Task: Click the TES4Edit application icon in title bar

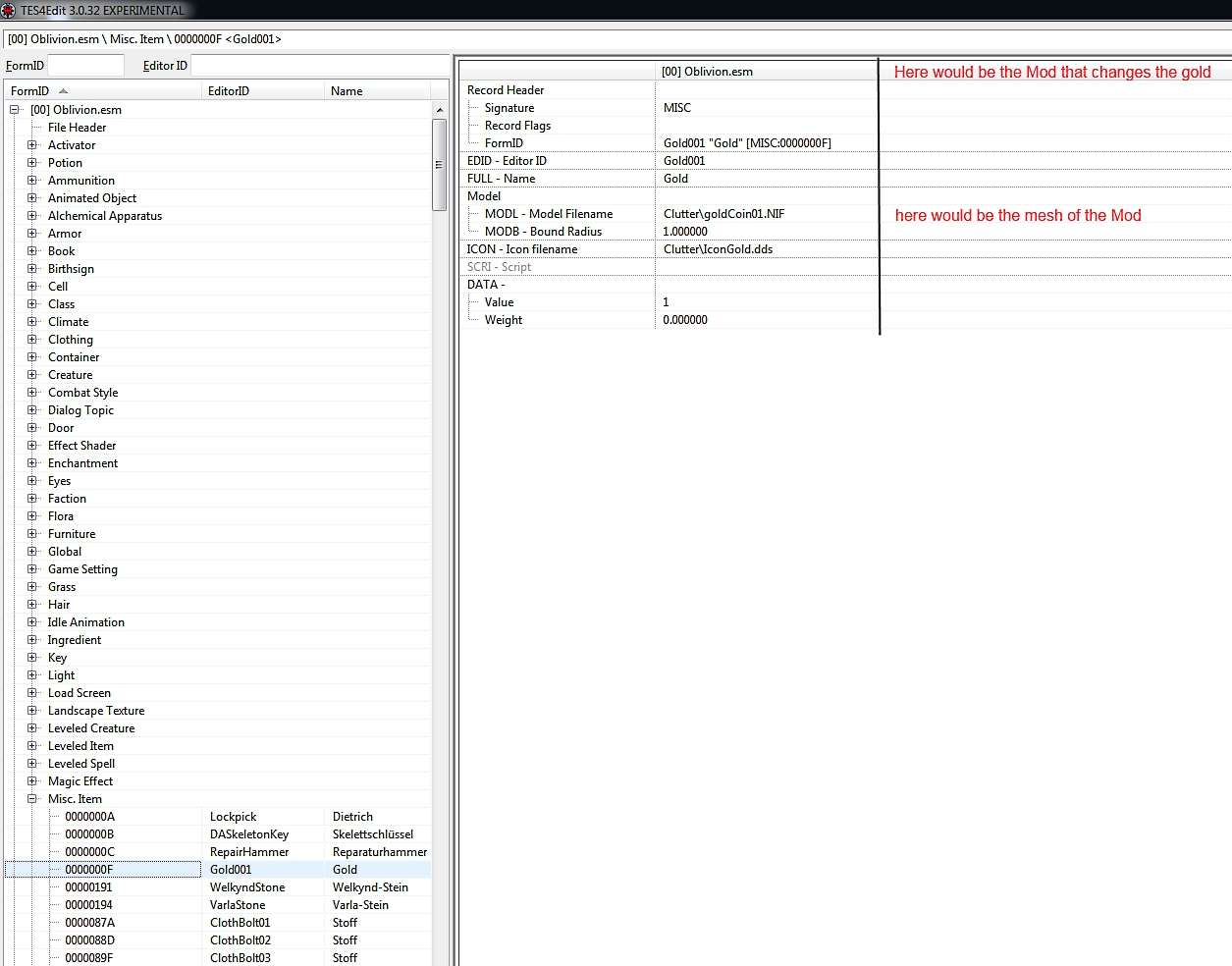Action: click(x=9, y=10)
